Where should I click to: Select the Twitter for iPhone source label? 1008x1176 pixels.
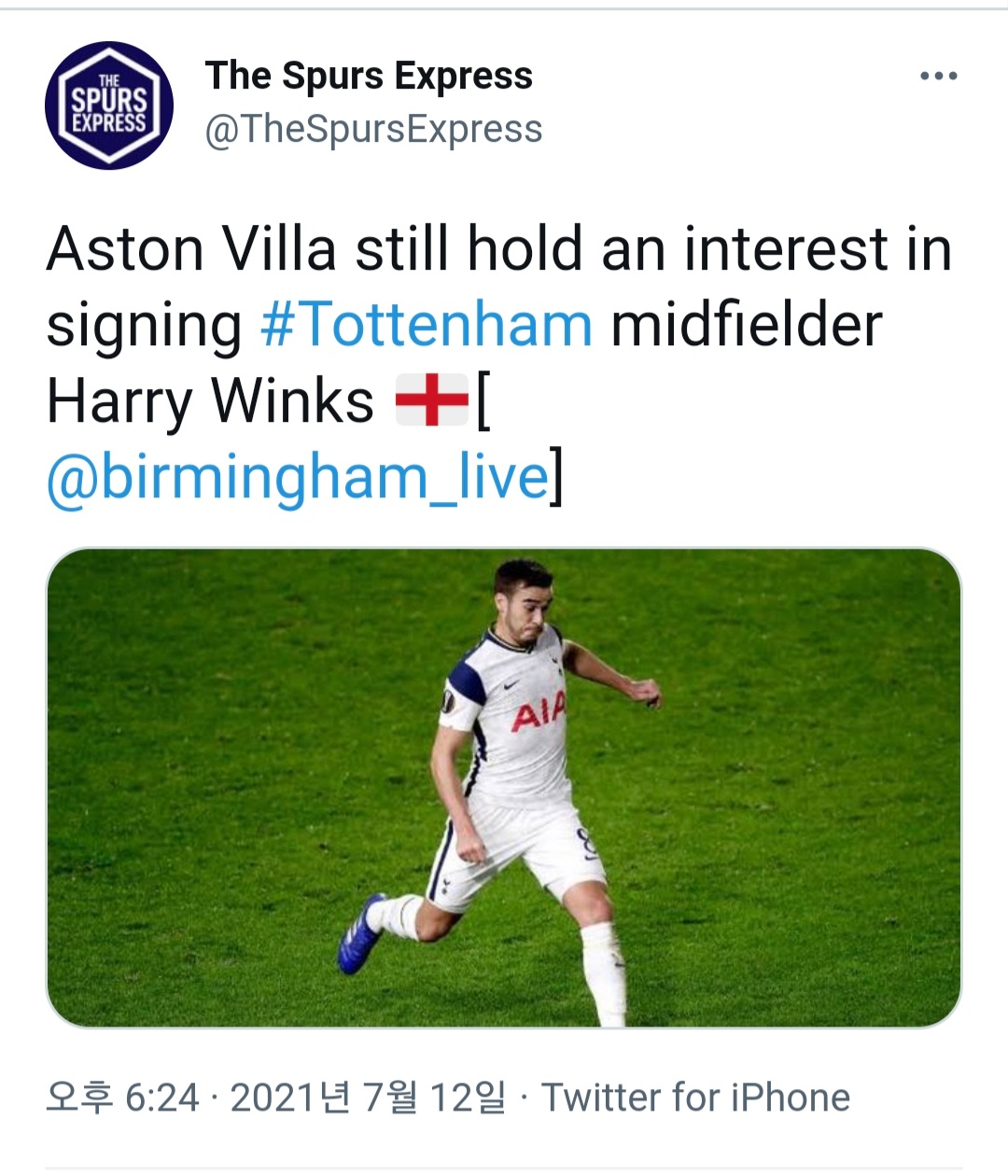(x=695, y=1098)
